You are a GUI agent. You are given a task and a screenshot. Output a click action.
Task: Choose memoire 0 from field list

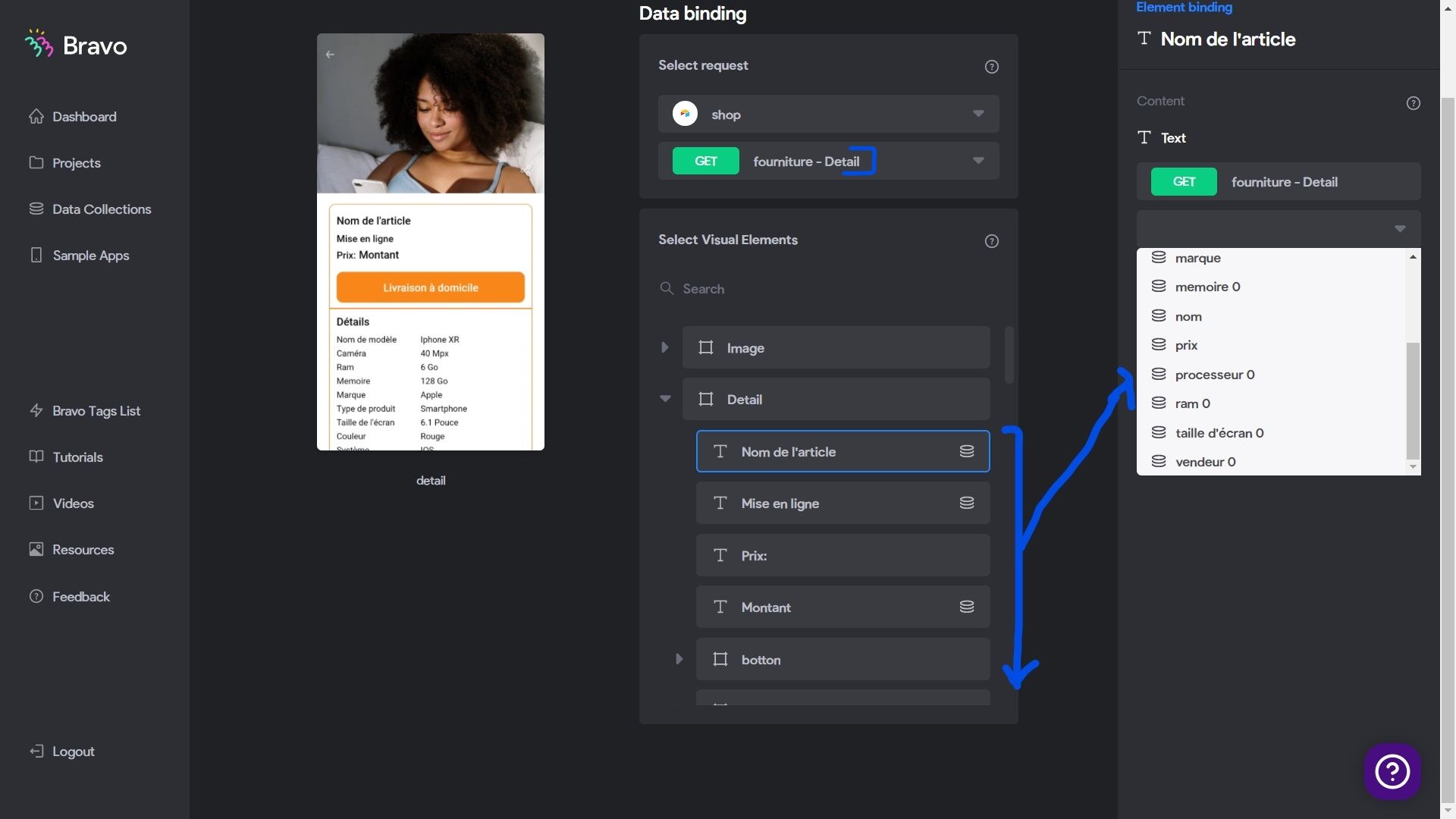point(1271,287)
